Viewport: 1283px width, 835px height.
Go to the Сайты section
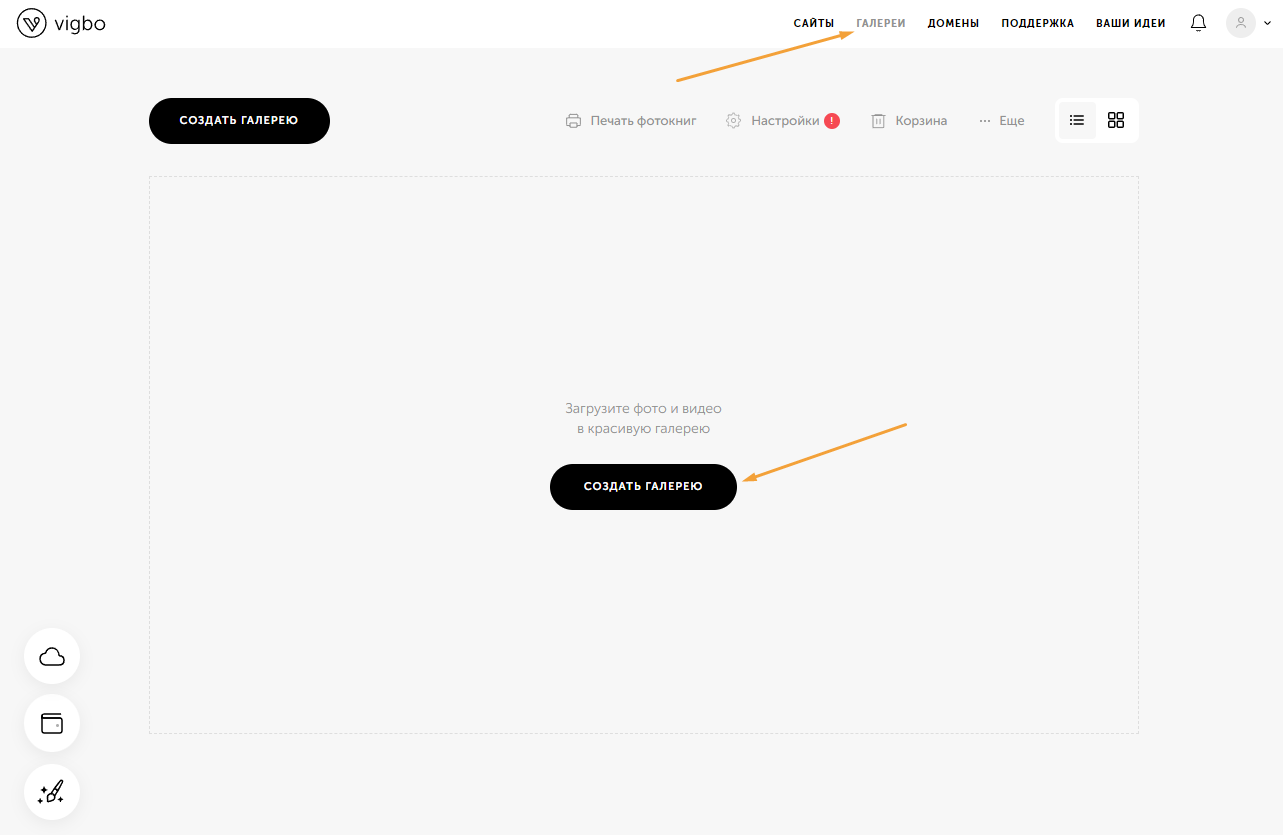pos(814,23)
